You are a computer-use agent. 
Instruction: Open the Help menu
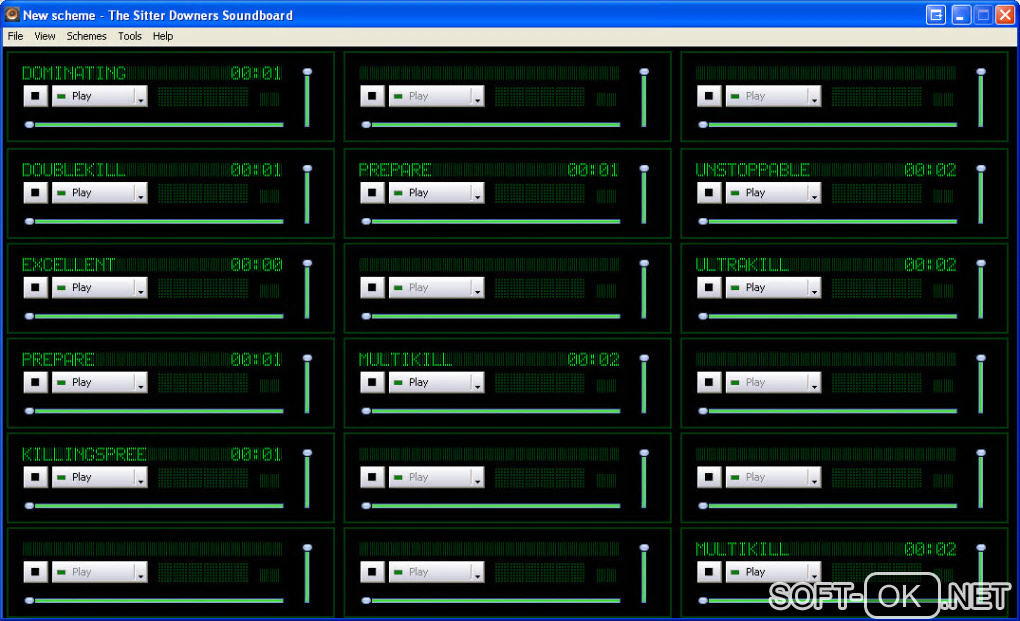coord(163,36)
